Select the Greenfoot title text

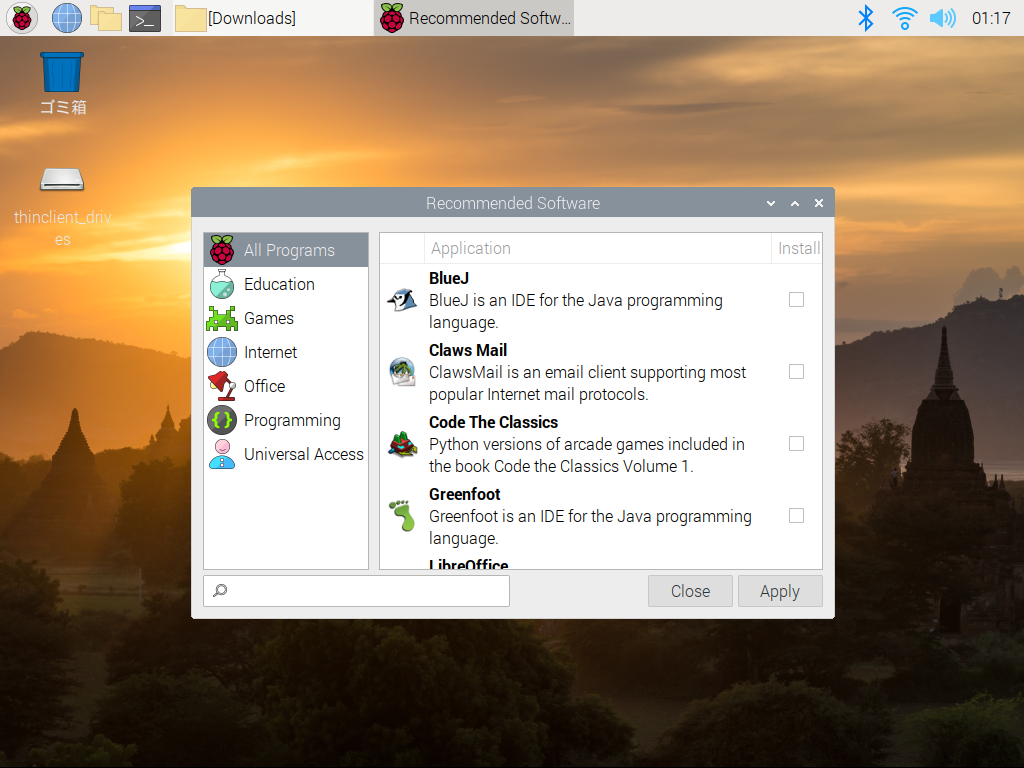464,494
